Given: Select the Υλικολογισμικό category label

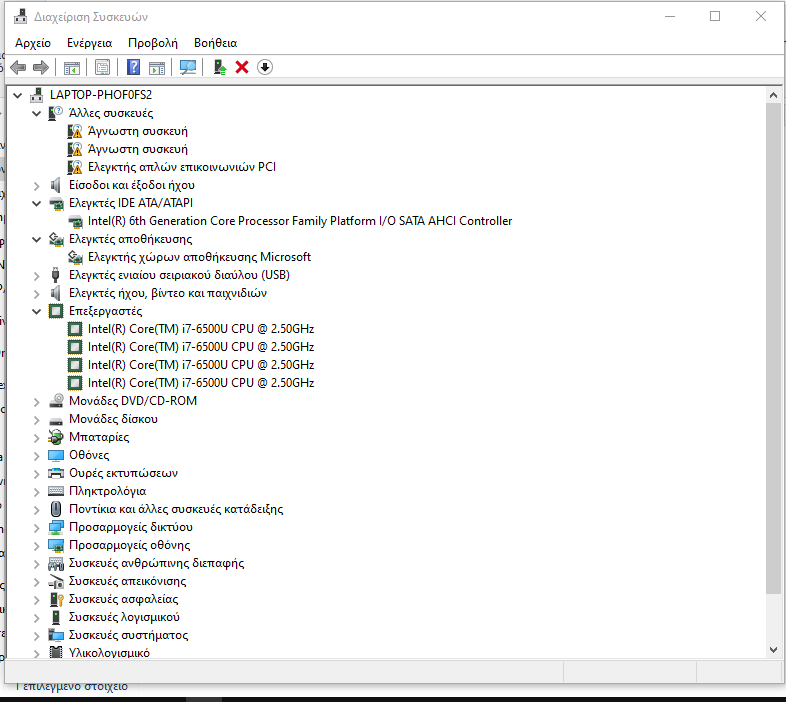Looking at the screenshot, I should pos(109,653).
